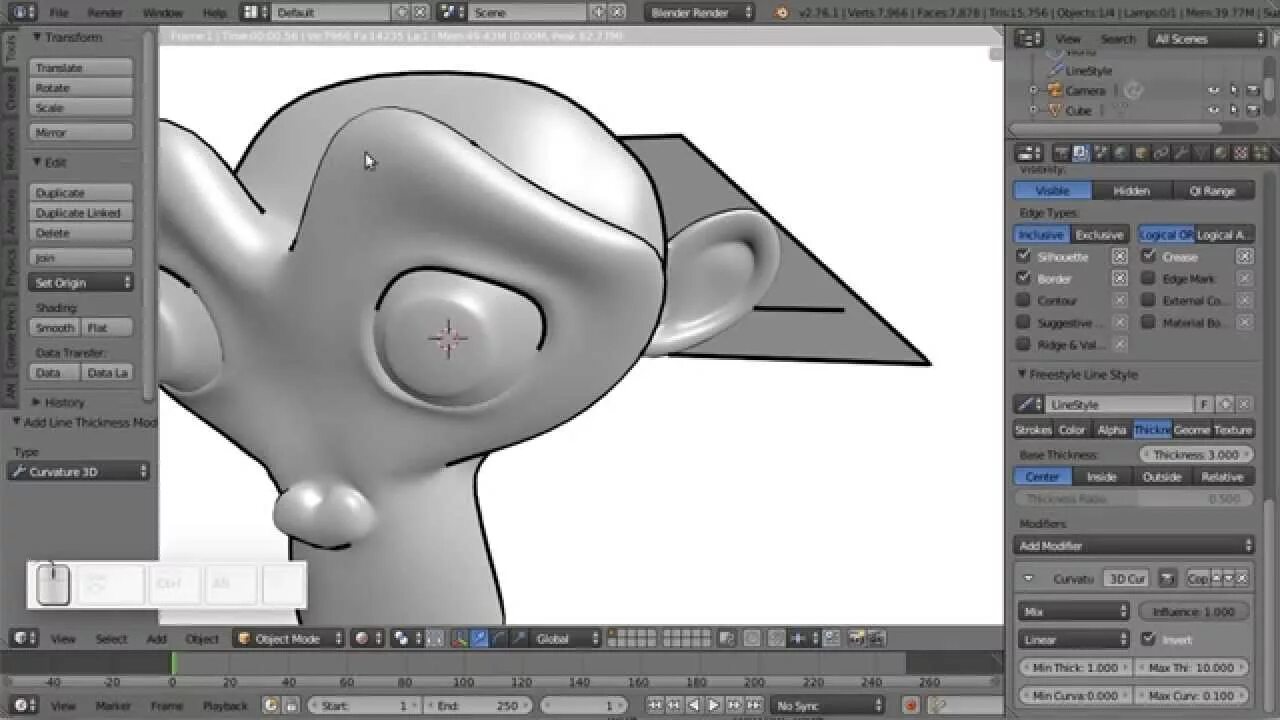
Task: Click the LineStyle icon in outliner
Action: point(1054,70)
